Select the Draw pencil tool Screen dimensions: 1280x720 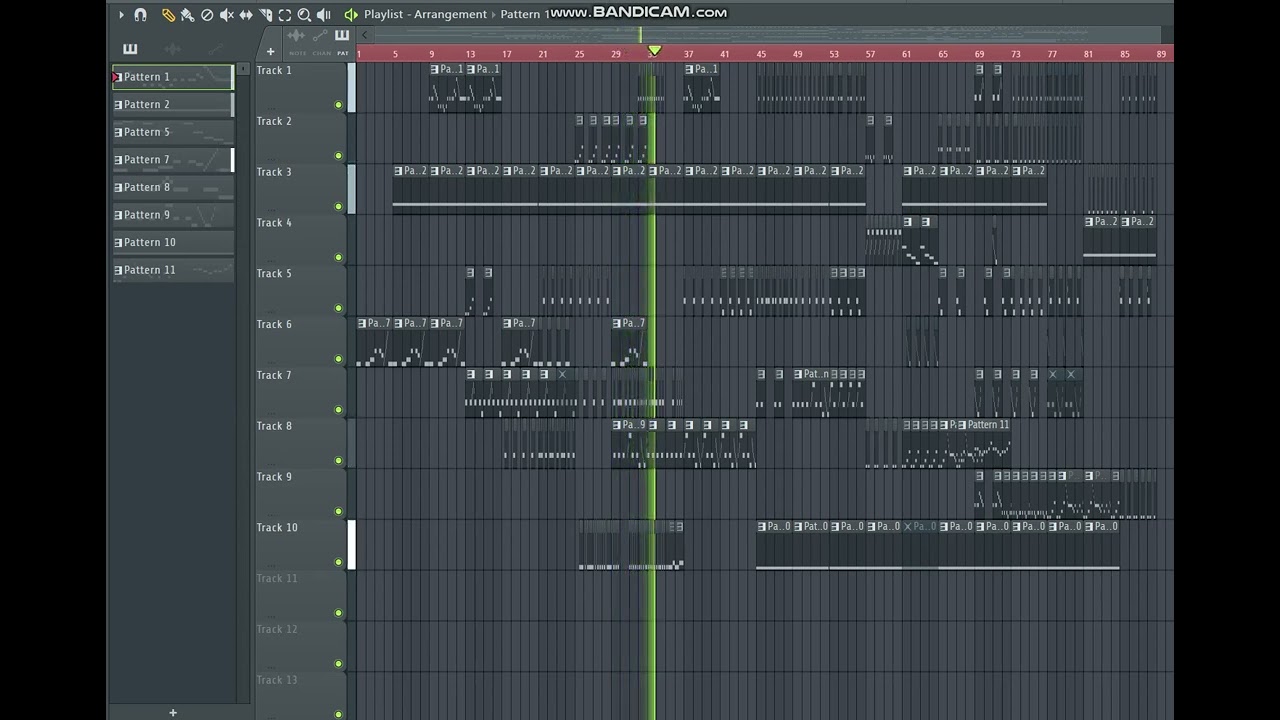click(168, 15)
